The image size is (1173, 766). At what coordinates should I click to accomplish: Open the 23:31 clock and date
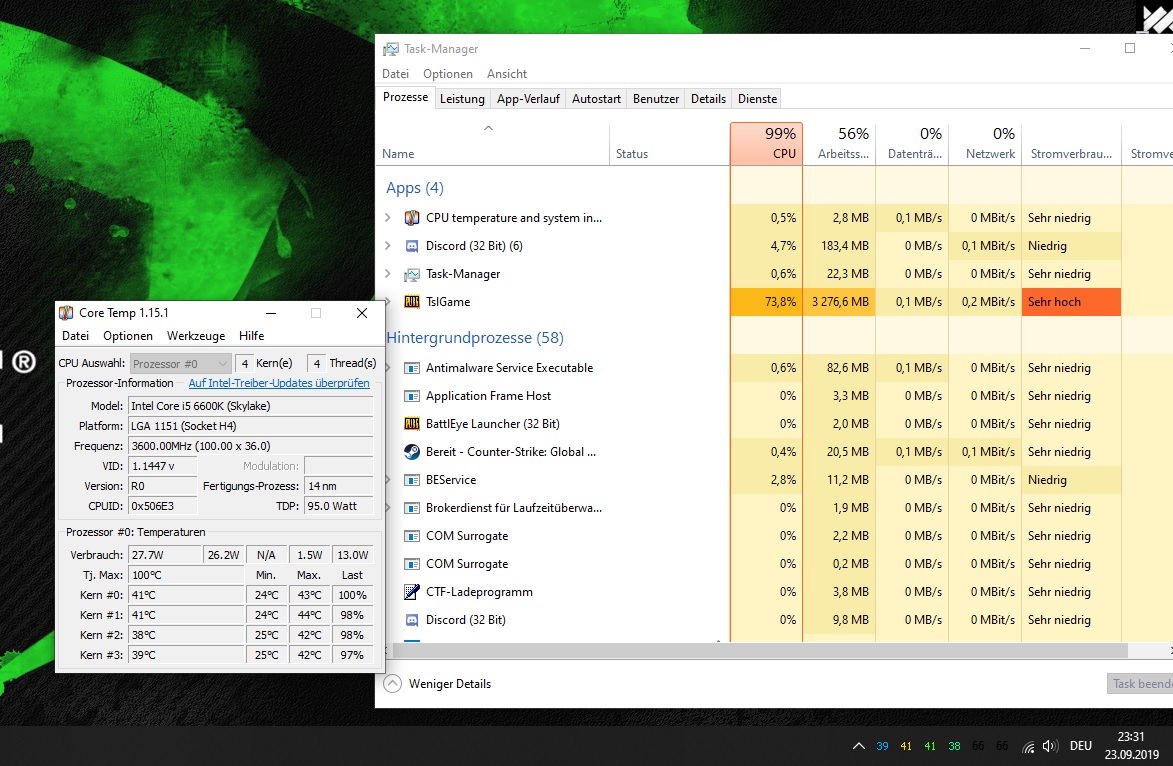(1131, 746)
